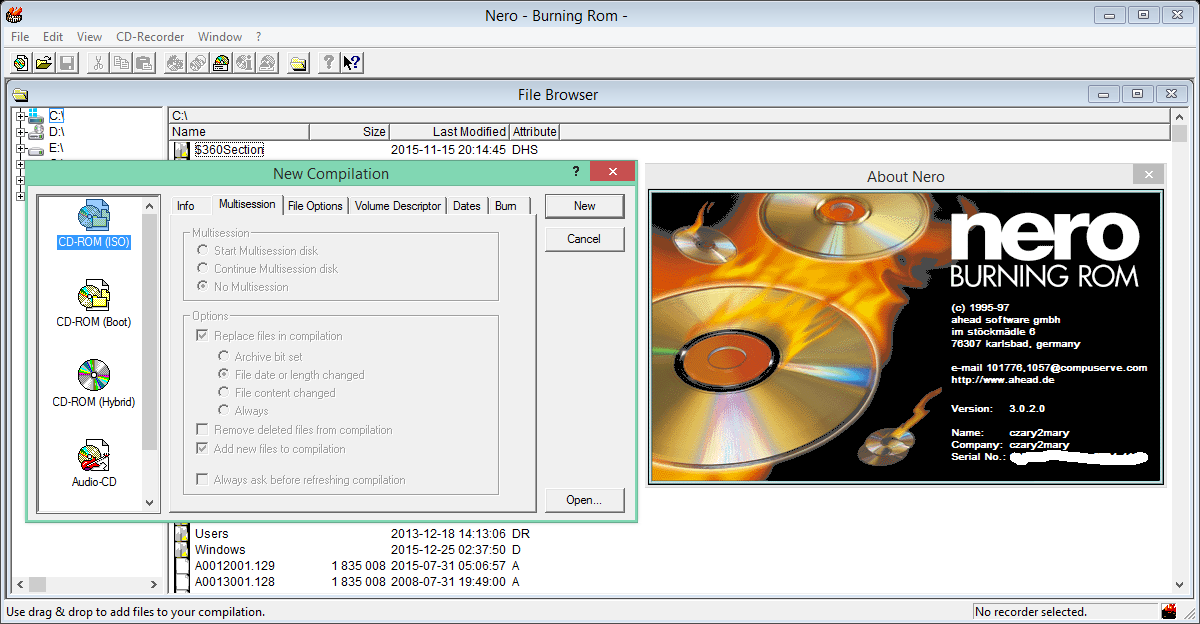Expand the D:\ drive tree node

click(x=21, y=132)
